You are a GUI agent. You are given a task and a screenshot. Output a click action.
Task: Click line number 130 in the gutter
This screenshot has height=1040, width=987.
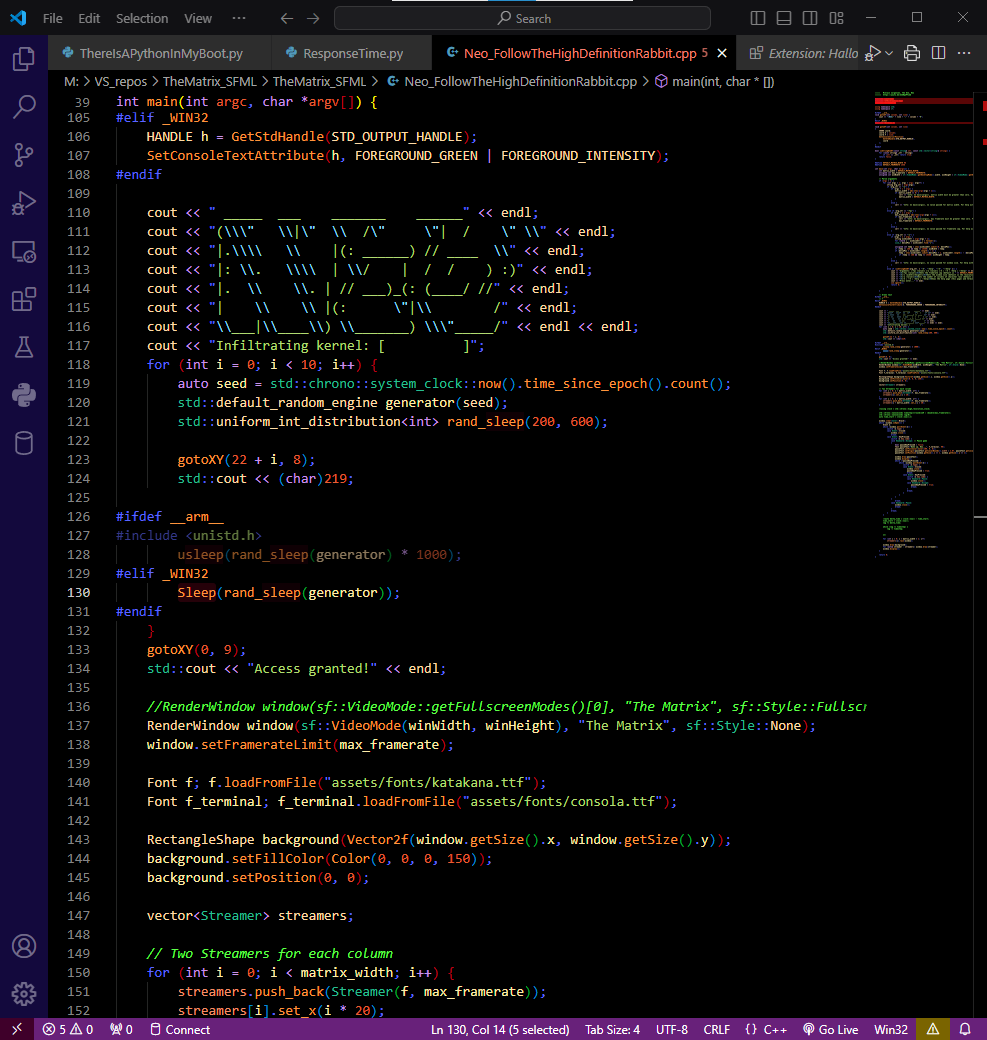[x=78, y=593]
